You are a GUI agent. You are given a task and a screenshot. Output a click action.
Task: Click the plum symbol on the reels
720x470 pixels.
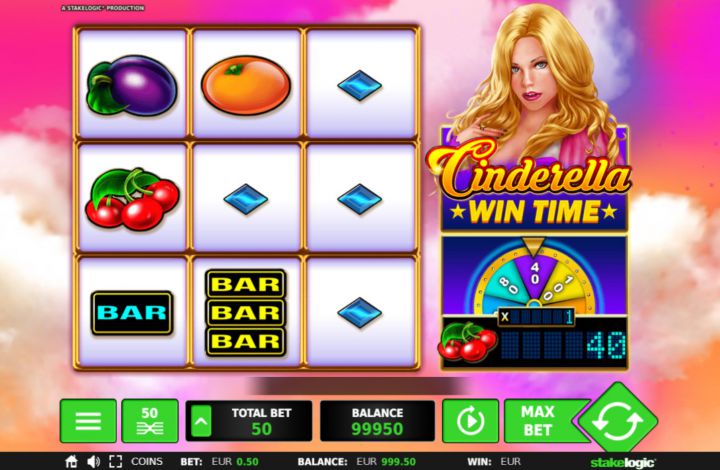[x=132, y=85]
